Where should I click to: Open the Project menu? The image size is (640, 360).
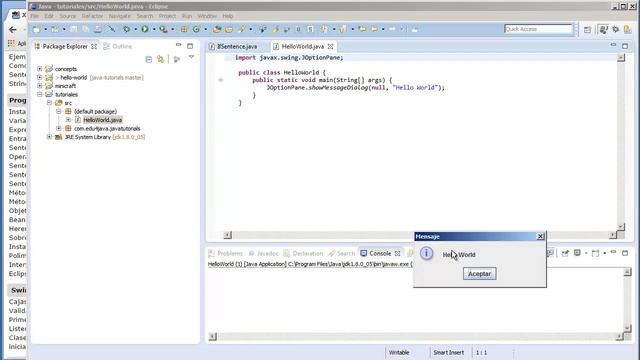pos(167,16)
